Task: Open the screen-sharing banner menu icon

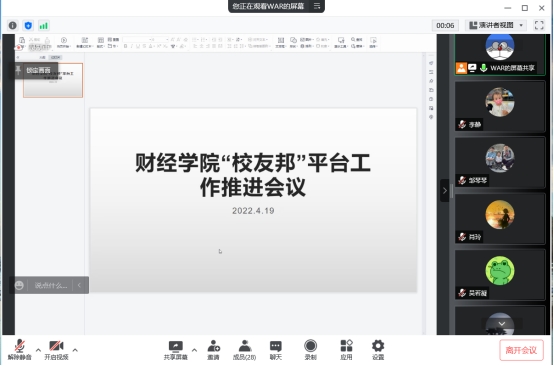Action: pyautogui.click(x=317, y=6)
